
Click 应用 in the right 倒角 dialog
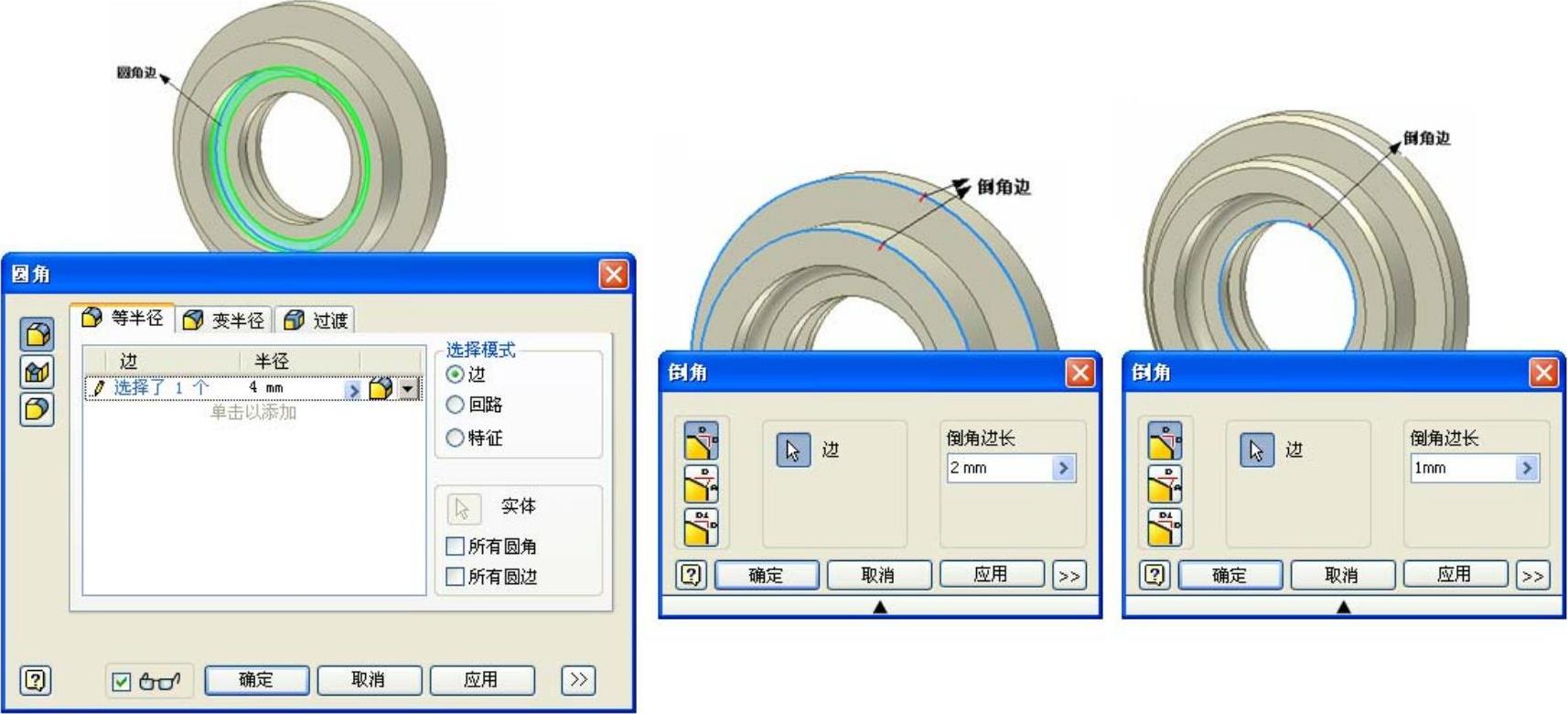[1455, 575]
